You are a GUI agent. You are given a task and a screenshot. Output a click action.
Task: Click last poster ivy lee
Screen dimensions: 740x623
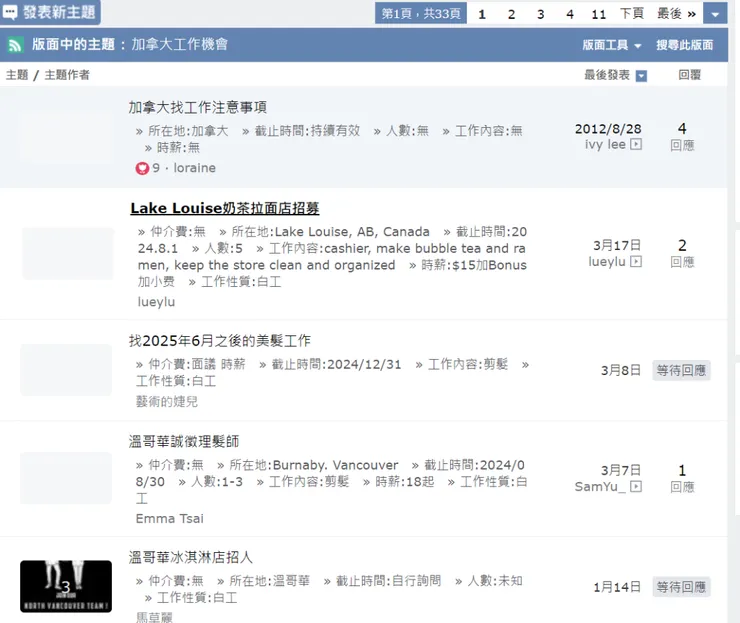click(605, 144)
